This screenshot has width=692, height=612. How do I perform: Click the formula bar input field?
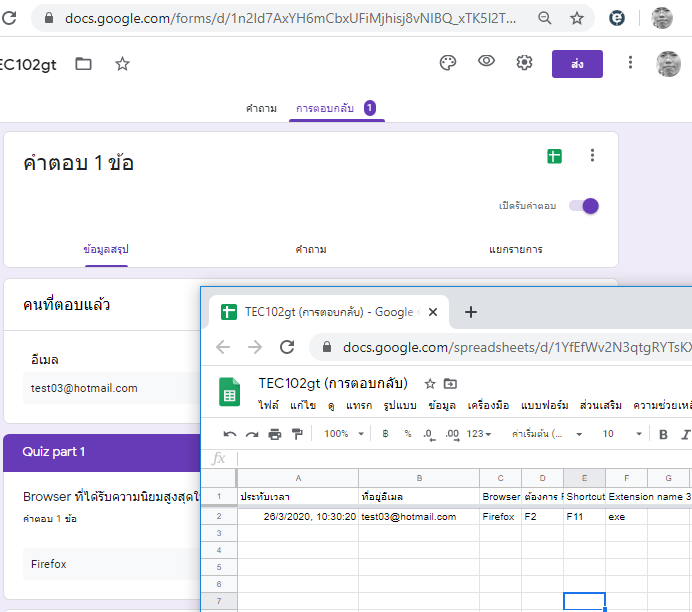point(460,458)
